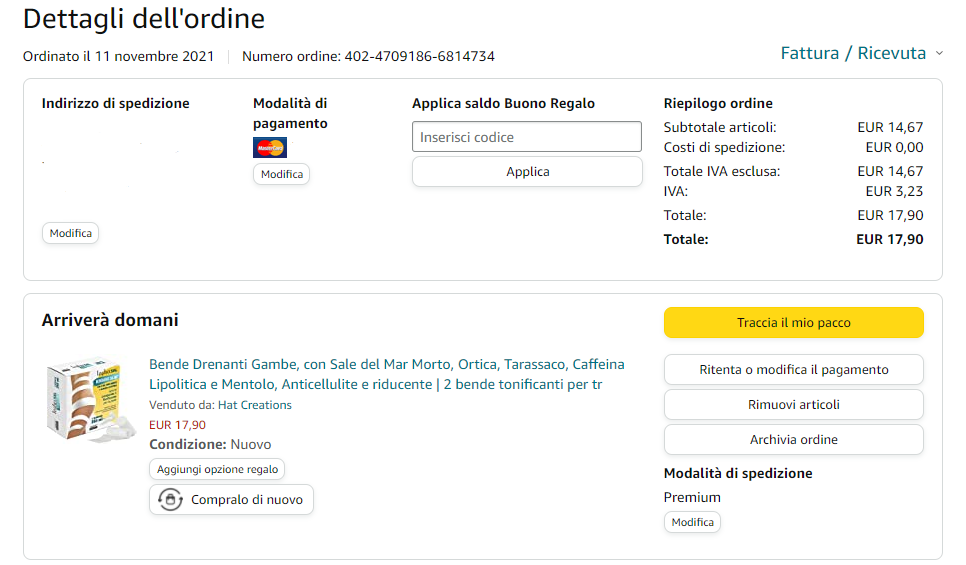Archive the order via Archivia ordine
The width and height of the screenshot is (966, 565).
point(793,439)
